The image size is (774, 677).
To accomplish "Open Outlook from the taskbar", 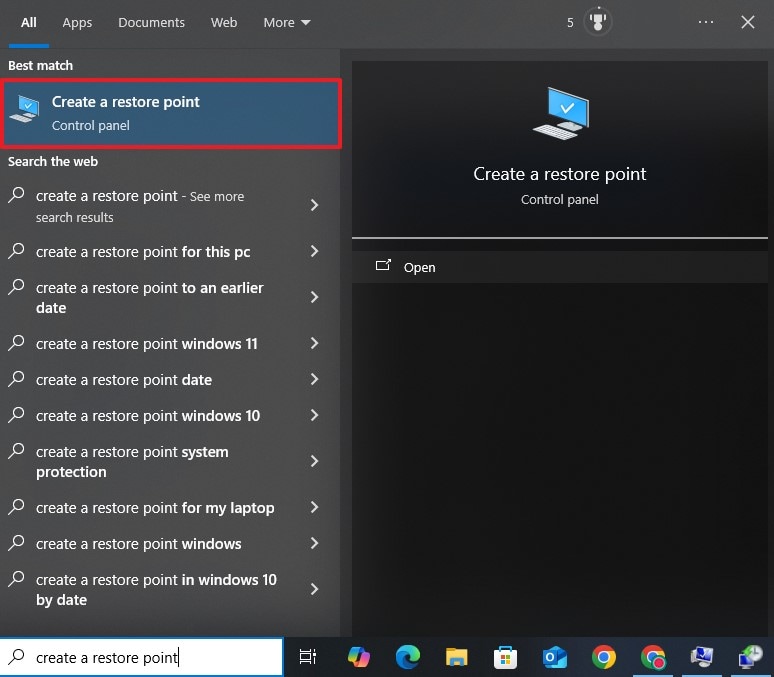I will (554, 657).
